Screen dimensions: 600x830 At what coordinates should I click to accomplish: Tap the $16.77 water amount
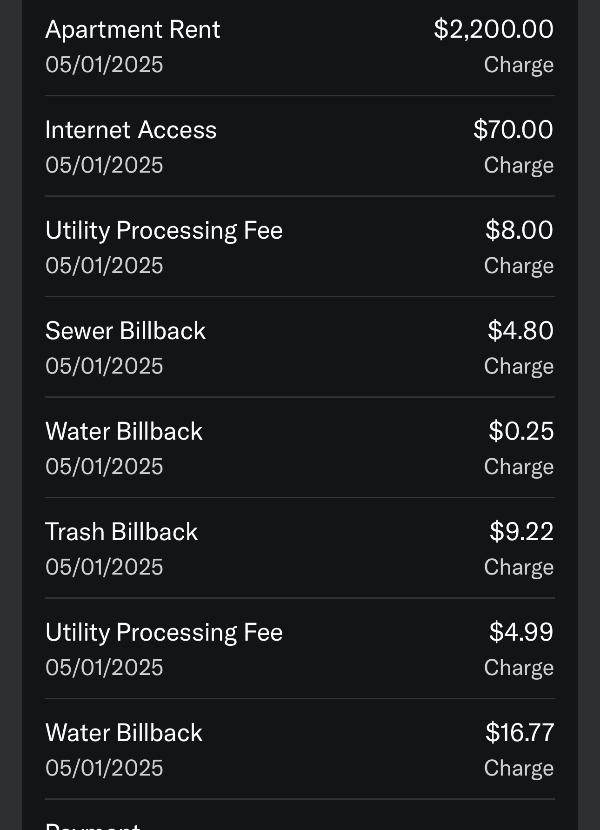point(520,733)
